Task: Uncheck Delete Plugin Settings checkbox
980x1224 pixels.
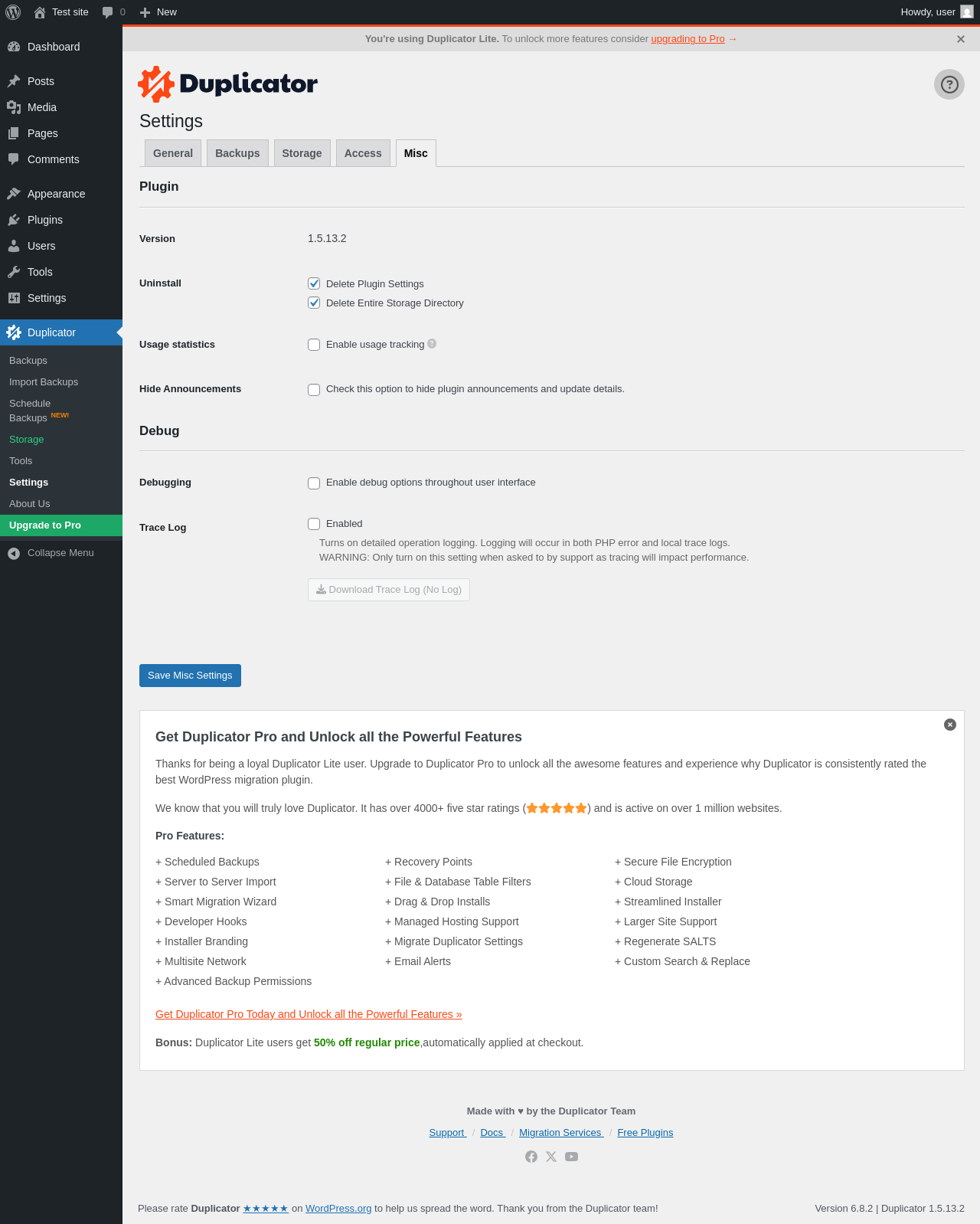Action: pyautogui.click(x=314, y=283)
